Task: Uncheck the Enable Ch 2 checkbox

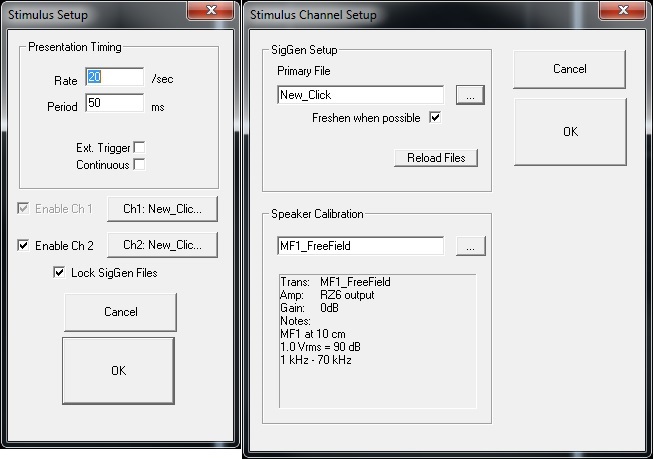Action: tap(23, 245)
